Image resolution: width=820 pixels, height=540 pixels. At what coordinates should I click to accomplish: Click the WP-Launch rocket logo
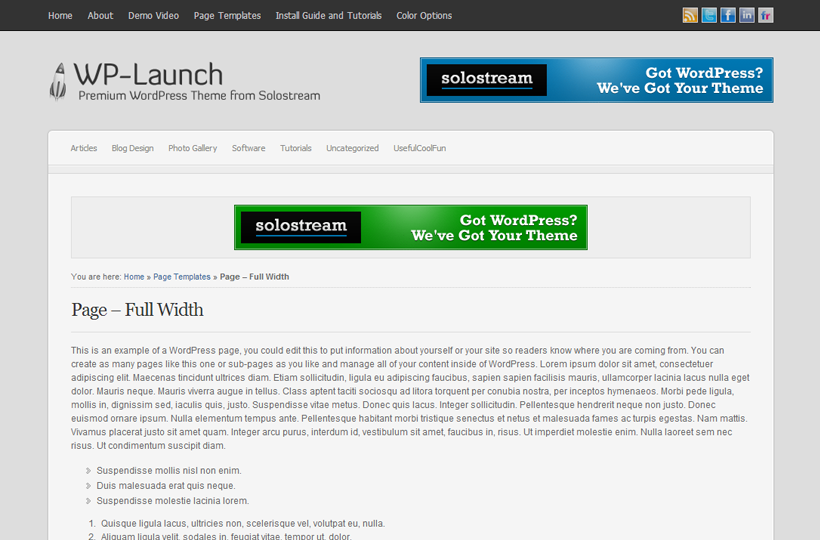58,82
